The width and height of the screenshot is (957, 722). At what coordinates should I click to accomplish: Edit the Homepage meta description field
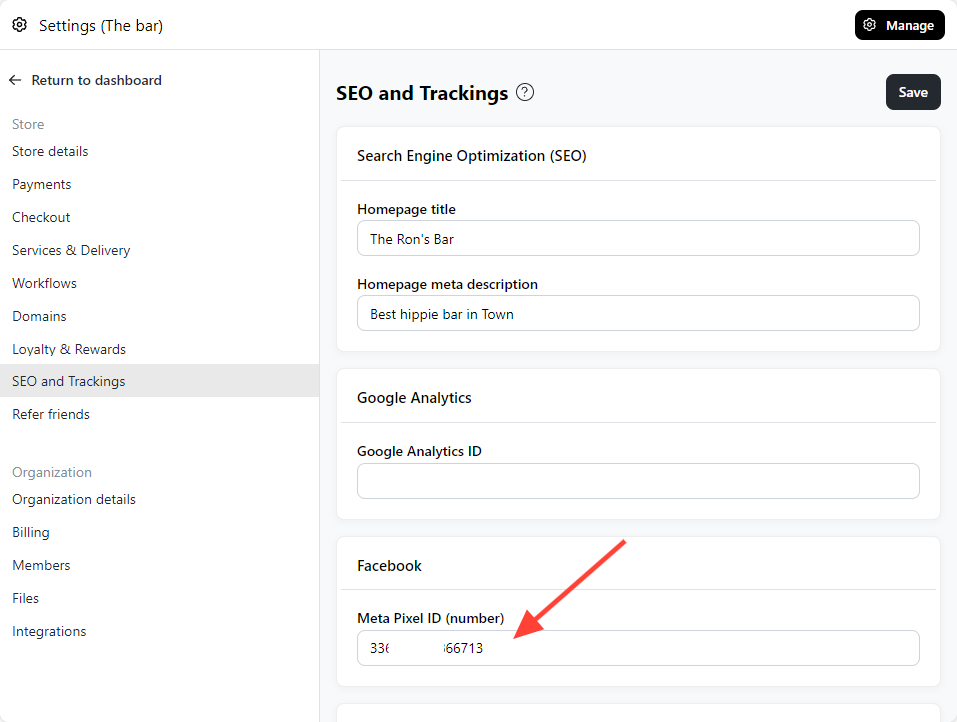(638, 313)
